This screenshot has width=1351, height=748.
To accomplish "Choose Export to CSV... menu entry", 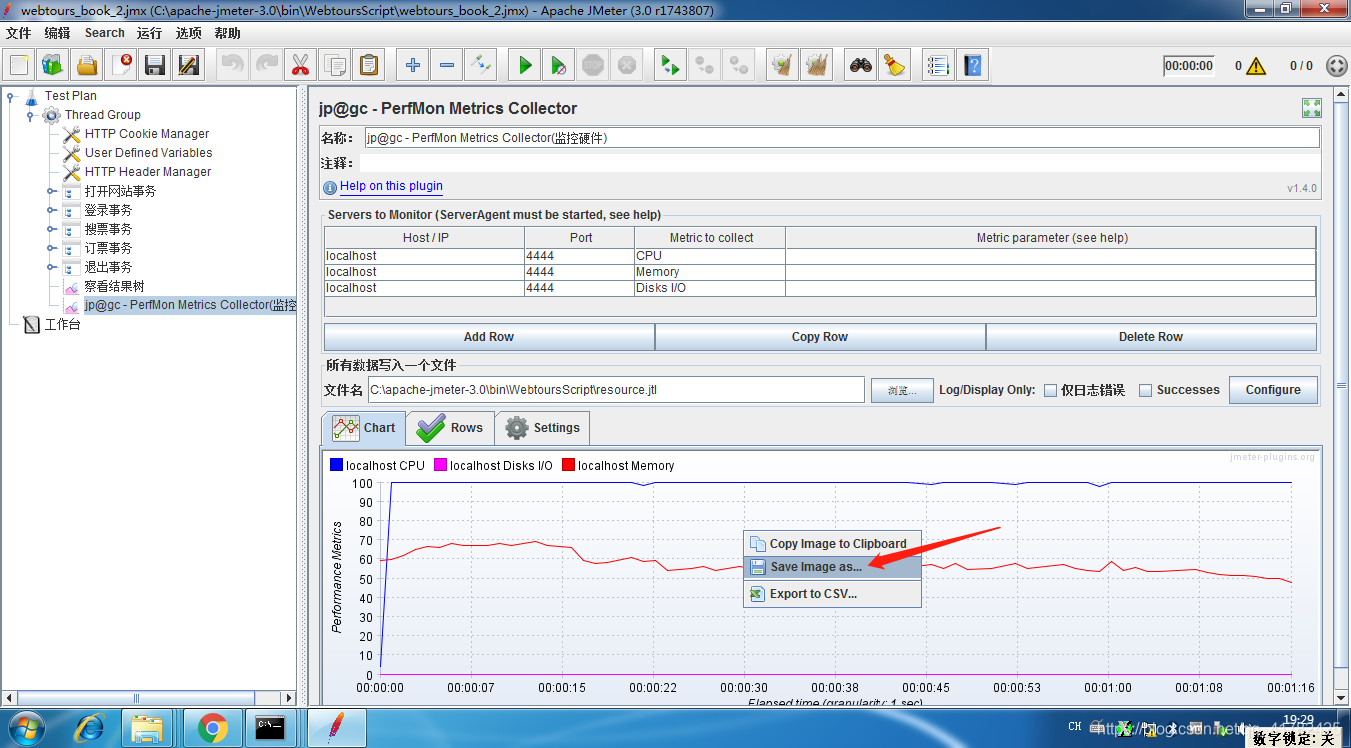I will [x=832, y=594].
